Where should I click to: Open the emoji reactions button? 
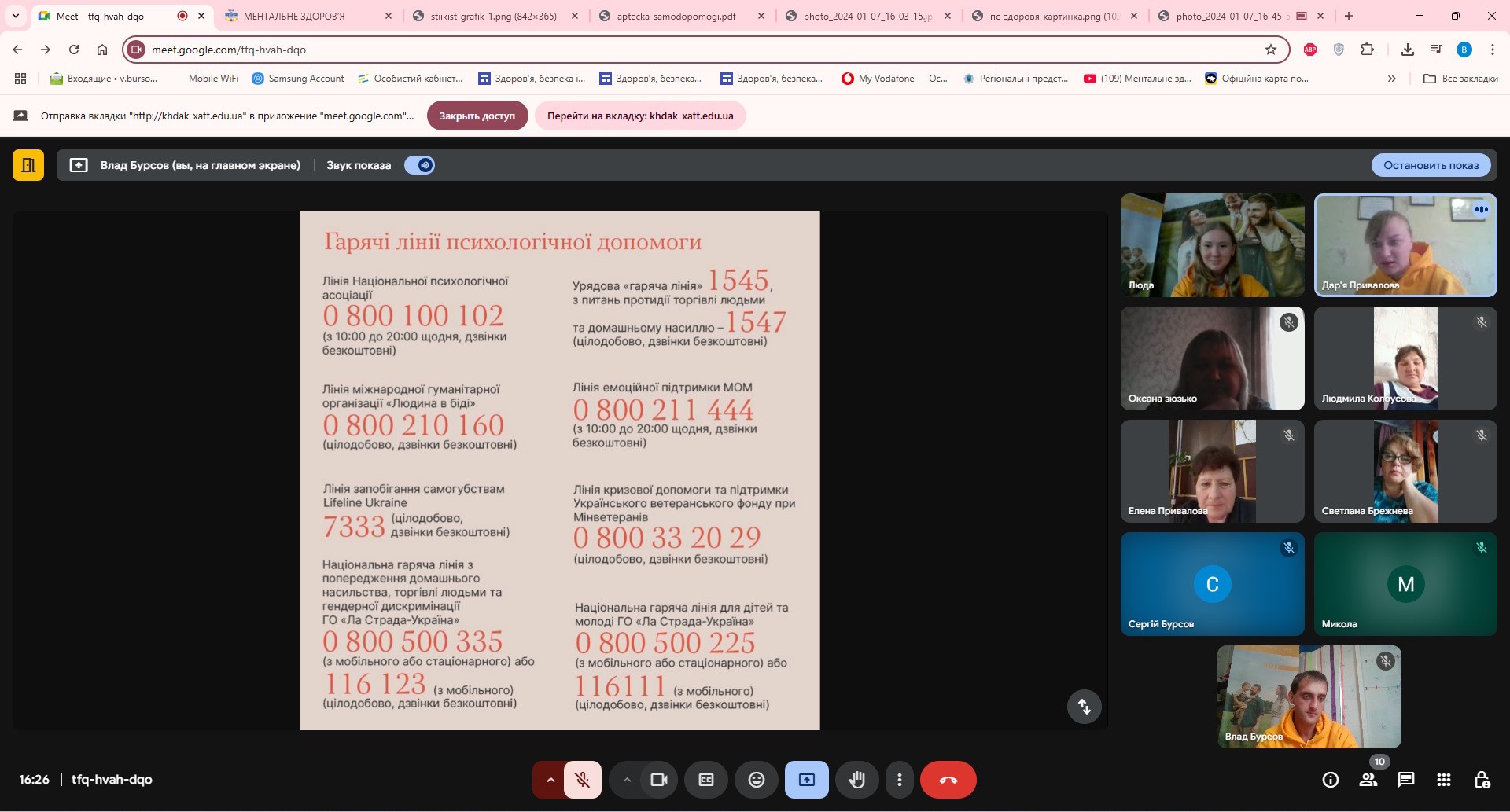756,780
